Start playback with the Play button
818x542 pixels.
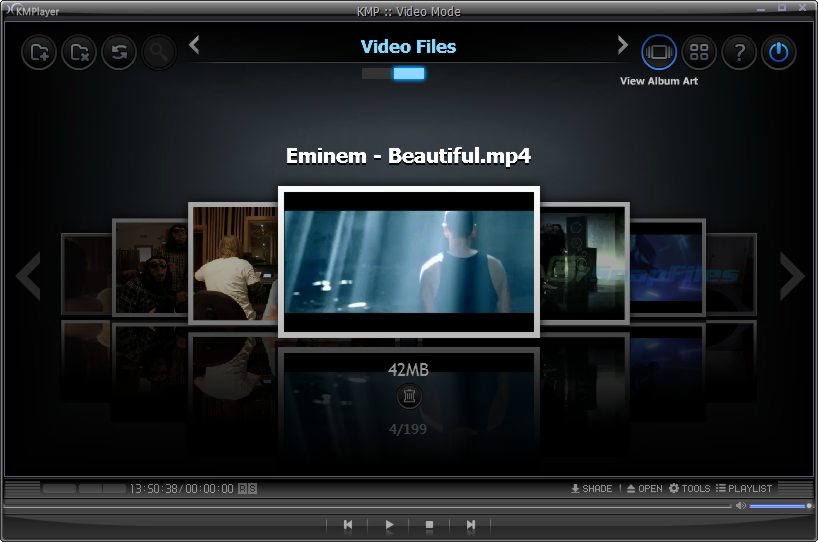click(x=389, y=525)
